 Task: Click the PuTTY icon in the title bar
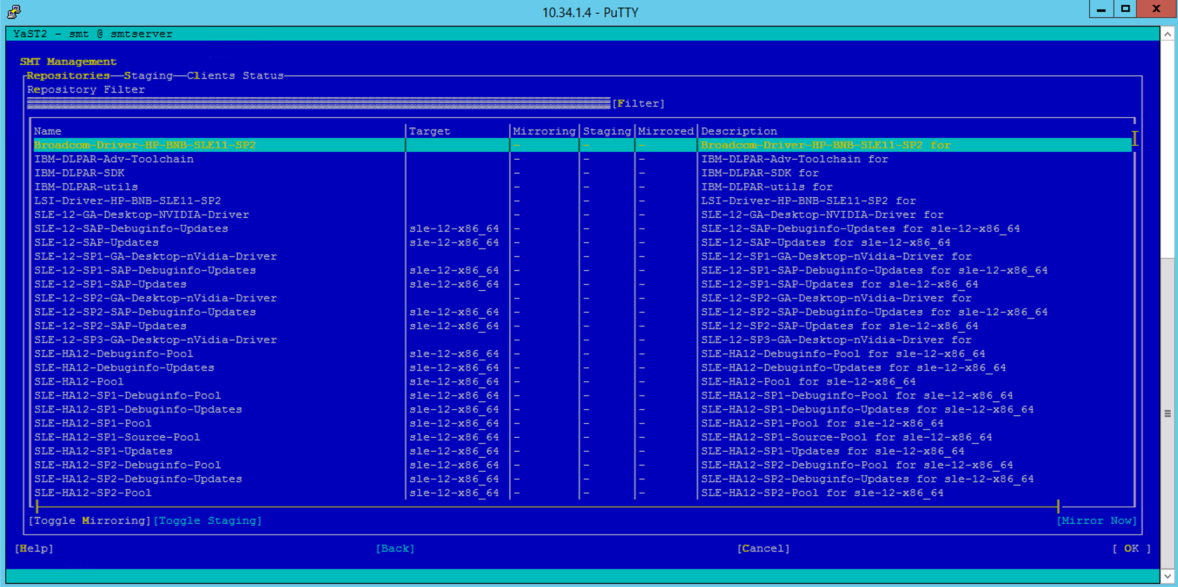point(14,11)
